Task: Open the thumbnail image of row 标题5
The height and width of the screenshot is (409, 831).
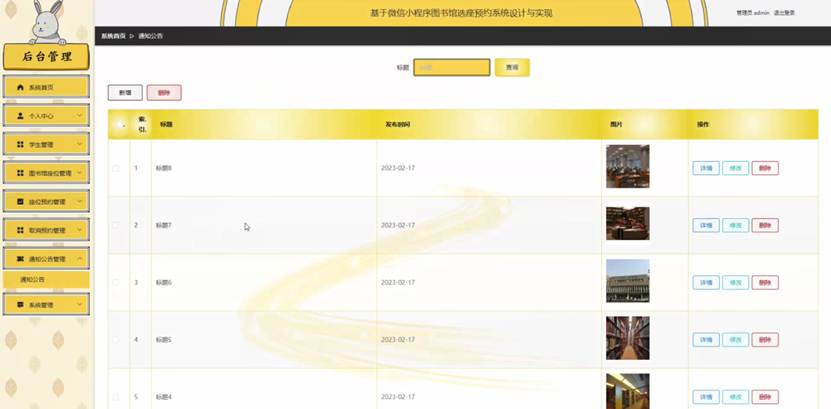Action: click(x=627, y=338)
